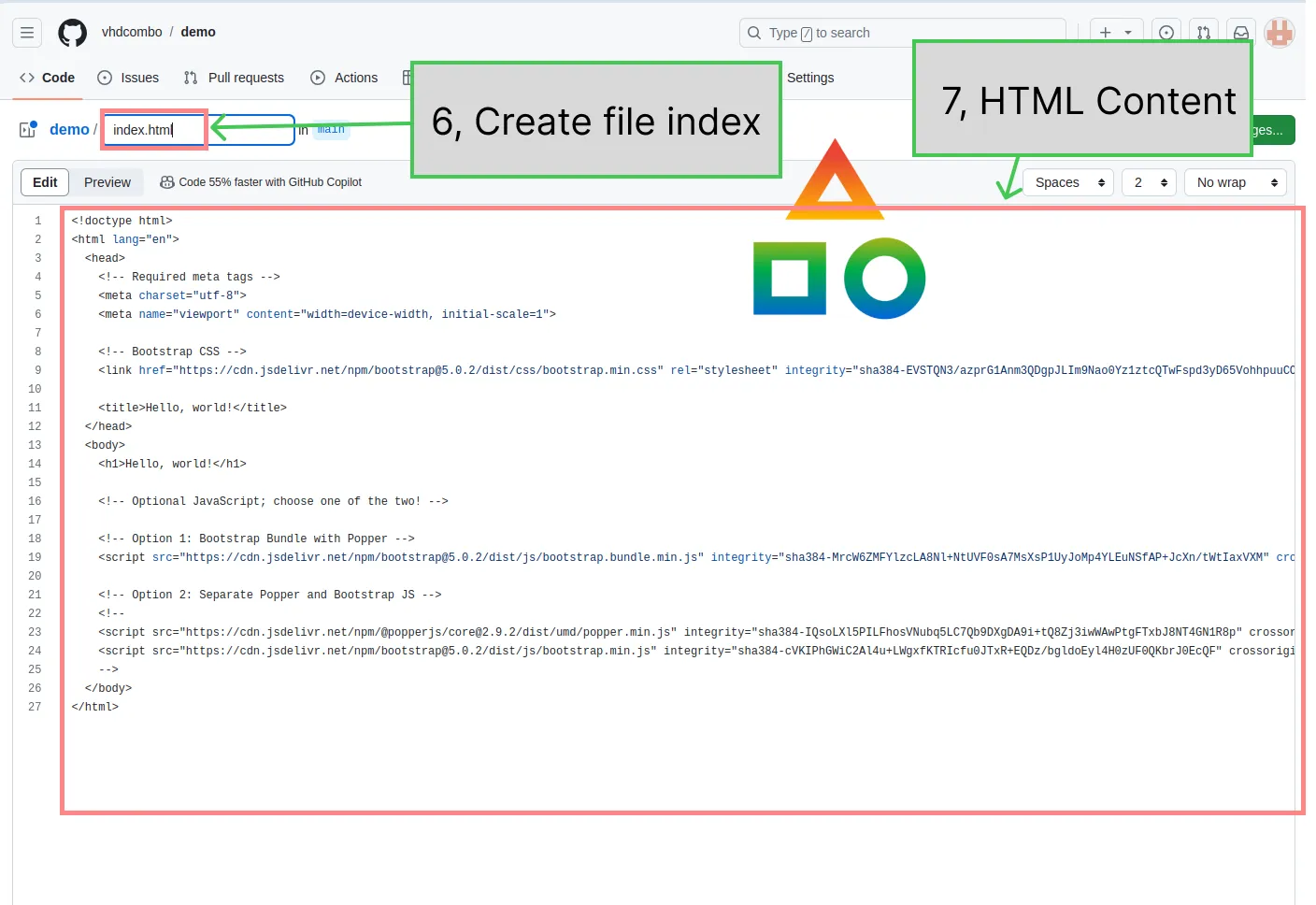Toggle the file tree side panel icon
Viewport: 1316px width, 905px height.
coord(28,129)
